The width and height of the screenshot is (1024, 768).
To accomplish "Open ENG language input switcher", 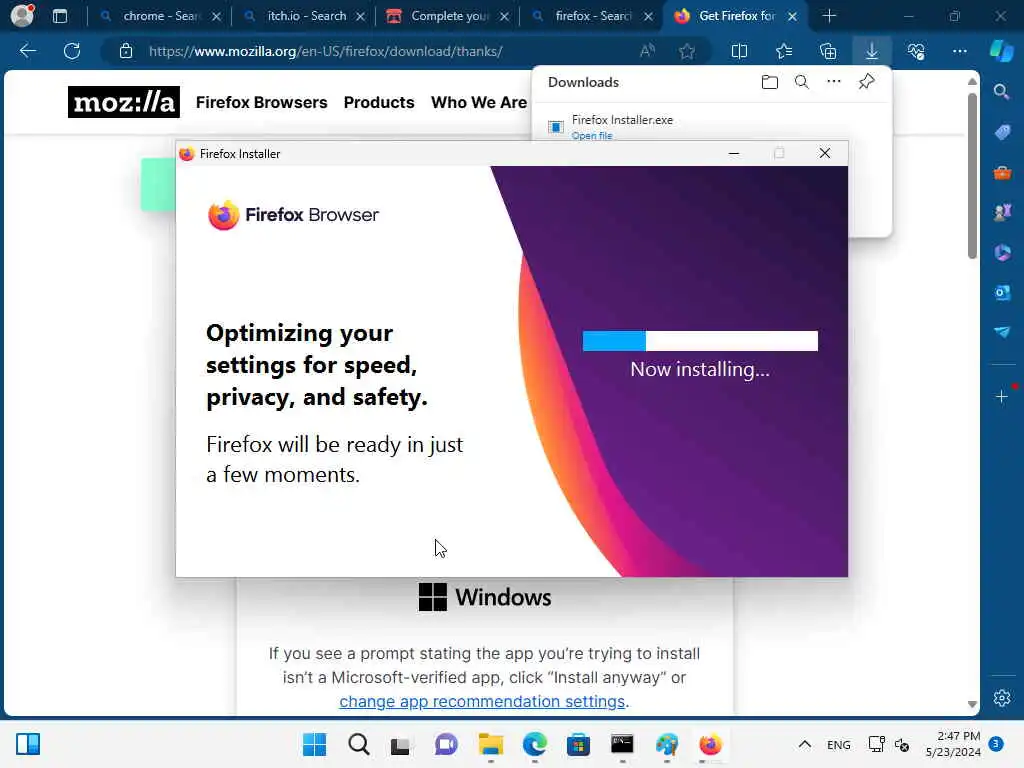I will pyautogui.click(x=839, y=744).
